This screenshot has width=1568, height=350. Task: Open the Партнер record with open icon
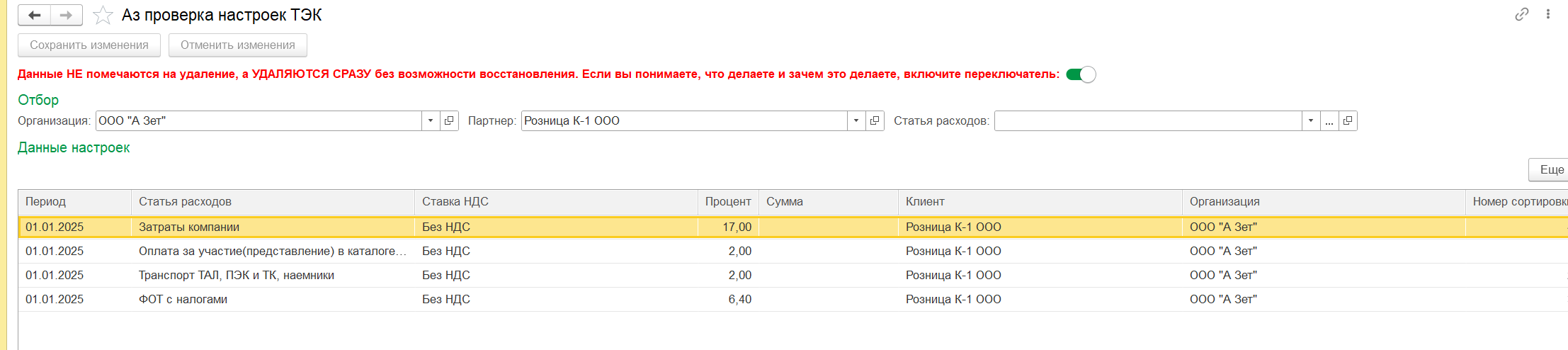point(875,121)
